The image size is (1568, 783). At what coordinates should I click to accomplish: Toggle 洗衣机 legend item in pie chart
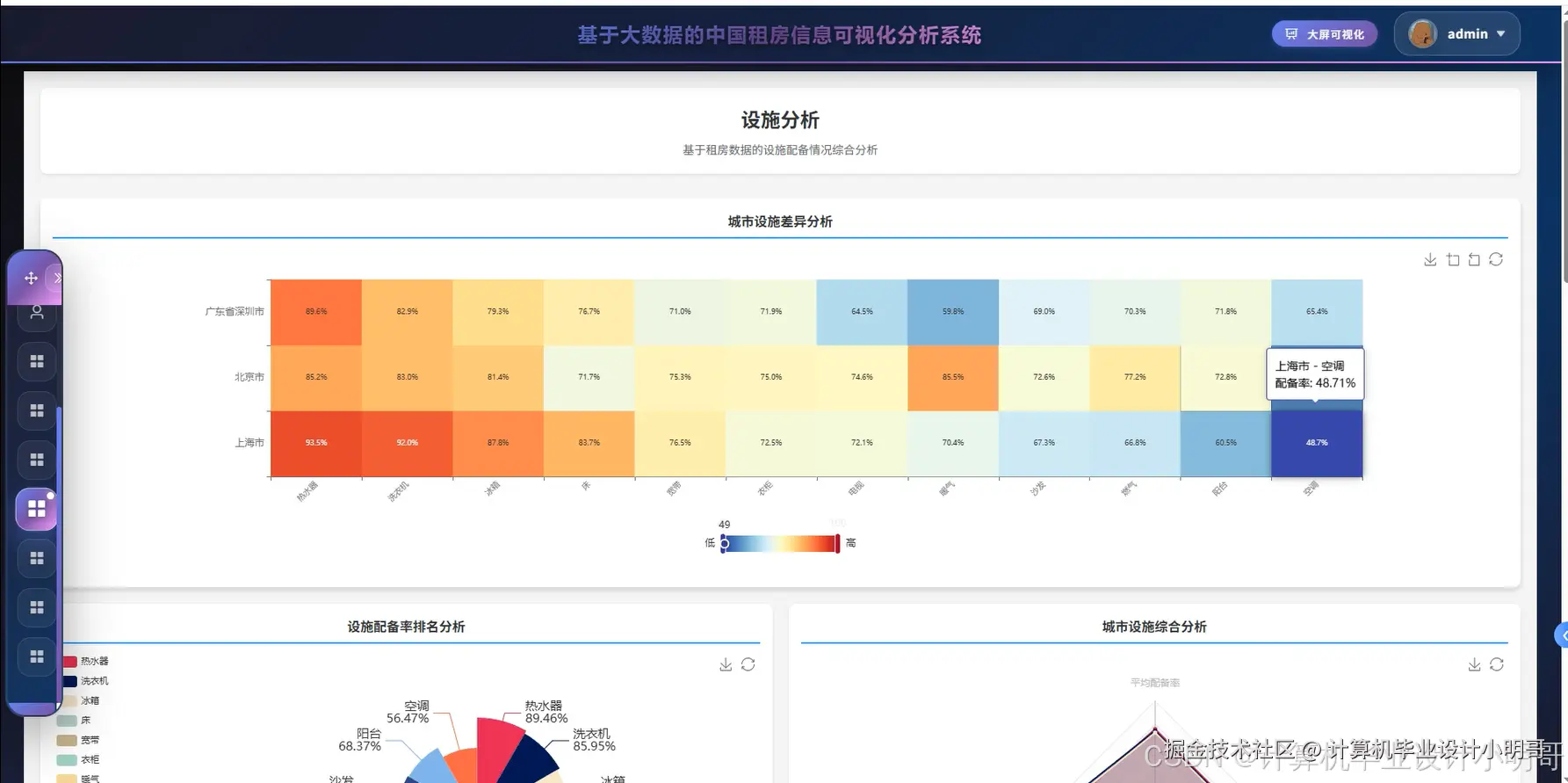pos(85,681)
